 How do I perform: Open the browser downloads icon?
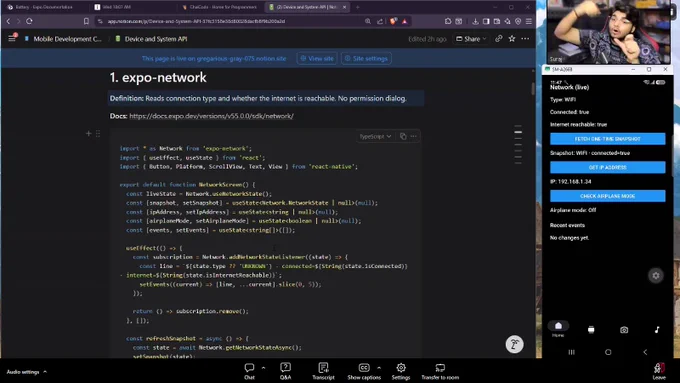[475, 21]
